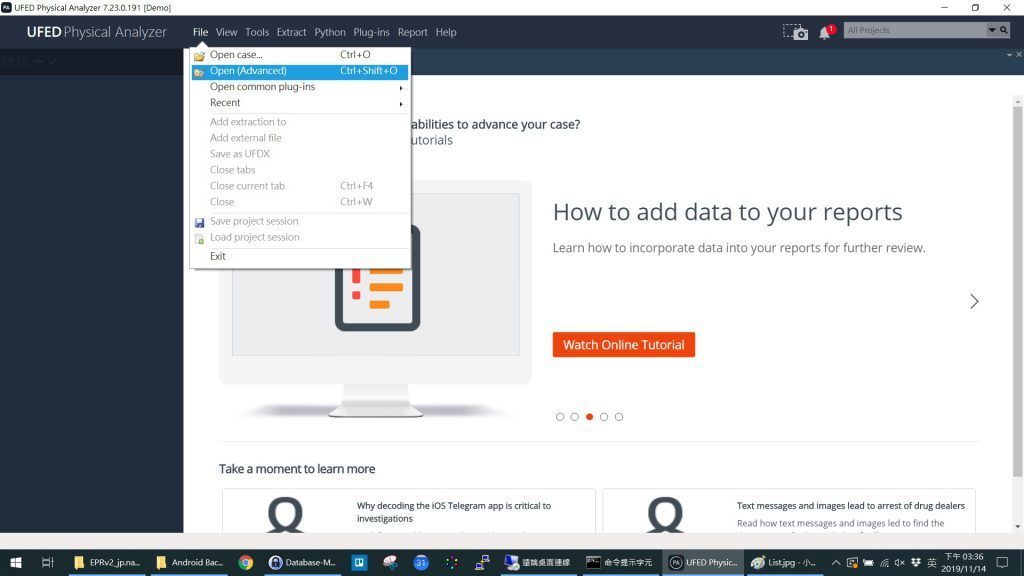Focus the All Projects search field
This screenshot has width=1024, height=576.
(x=914, y=30)
